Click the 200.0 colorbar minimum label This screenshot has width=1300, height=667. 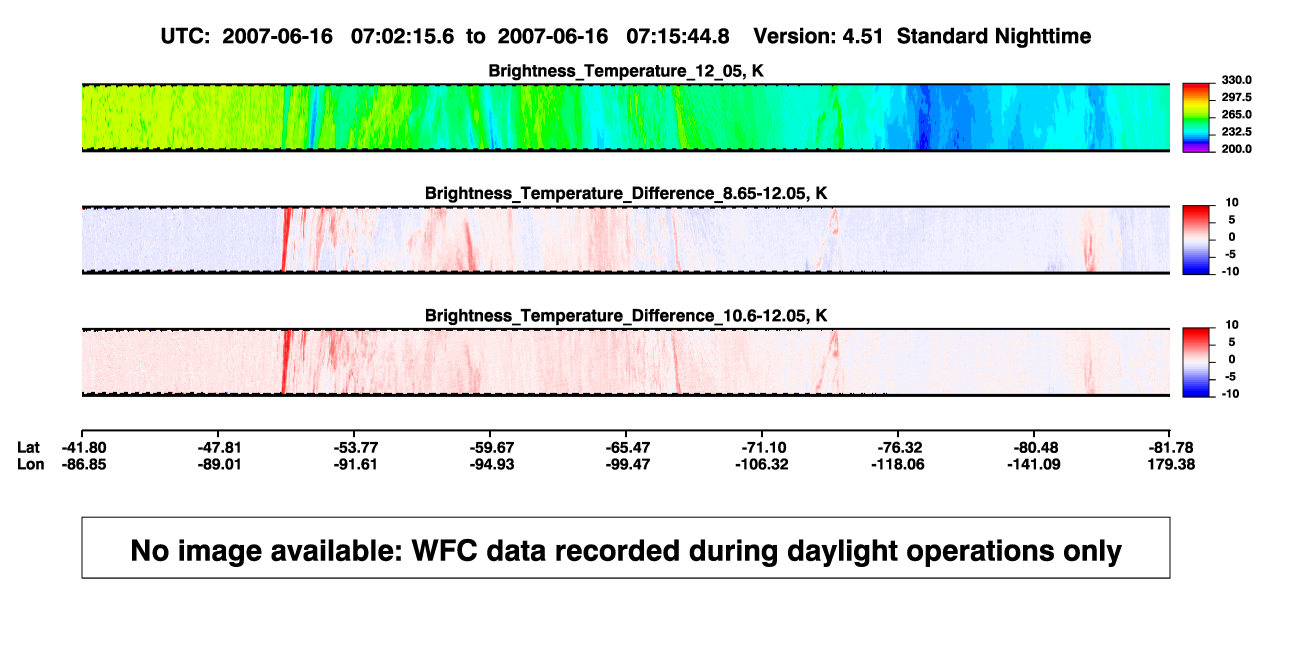(x=1237, y=148)
